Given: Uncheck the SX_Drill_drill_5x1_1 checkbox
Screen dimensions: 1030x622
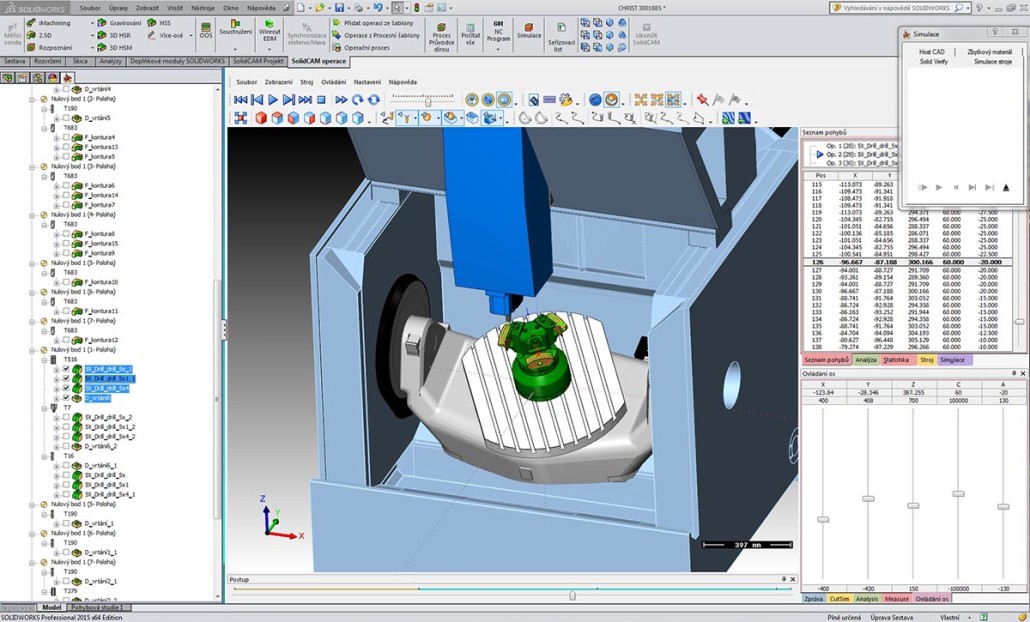Looking at the screenshot, I should pos(66,379).
